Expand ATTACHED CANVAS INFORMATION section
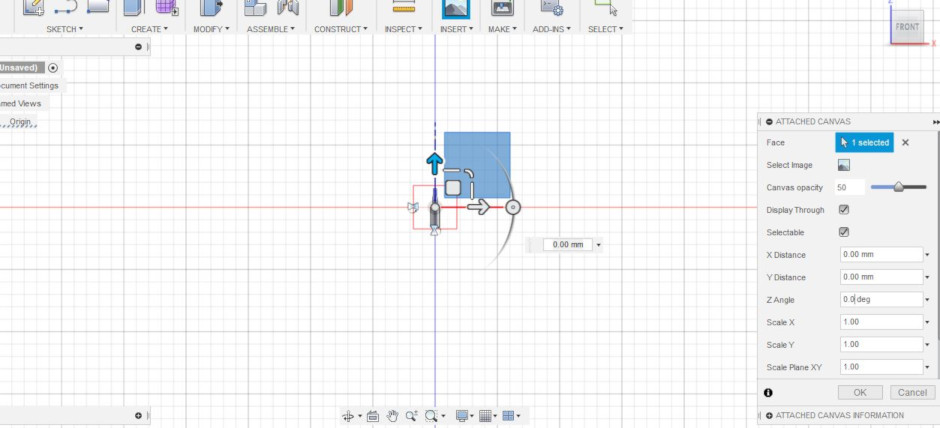The width and height of the screenshot is (940, 428). tap(769, 415)
